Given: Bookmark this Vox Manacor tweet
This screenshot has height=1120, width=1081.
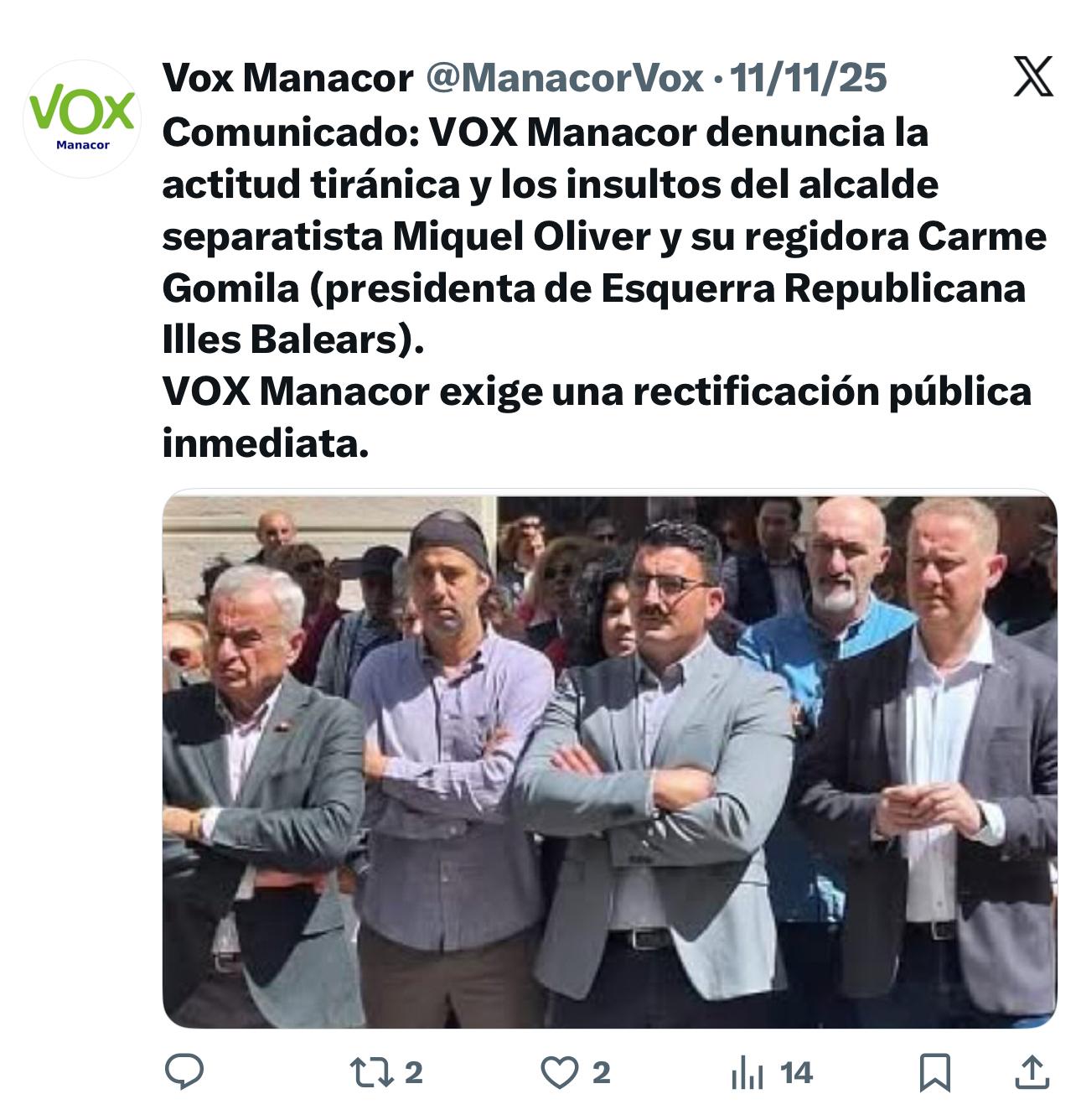Looking at the screenshot, I should coord(935,1073).
